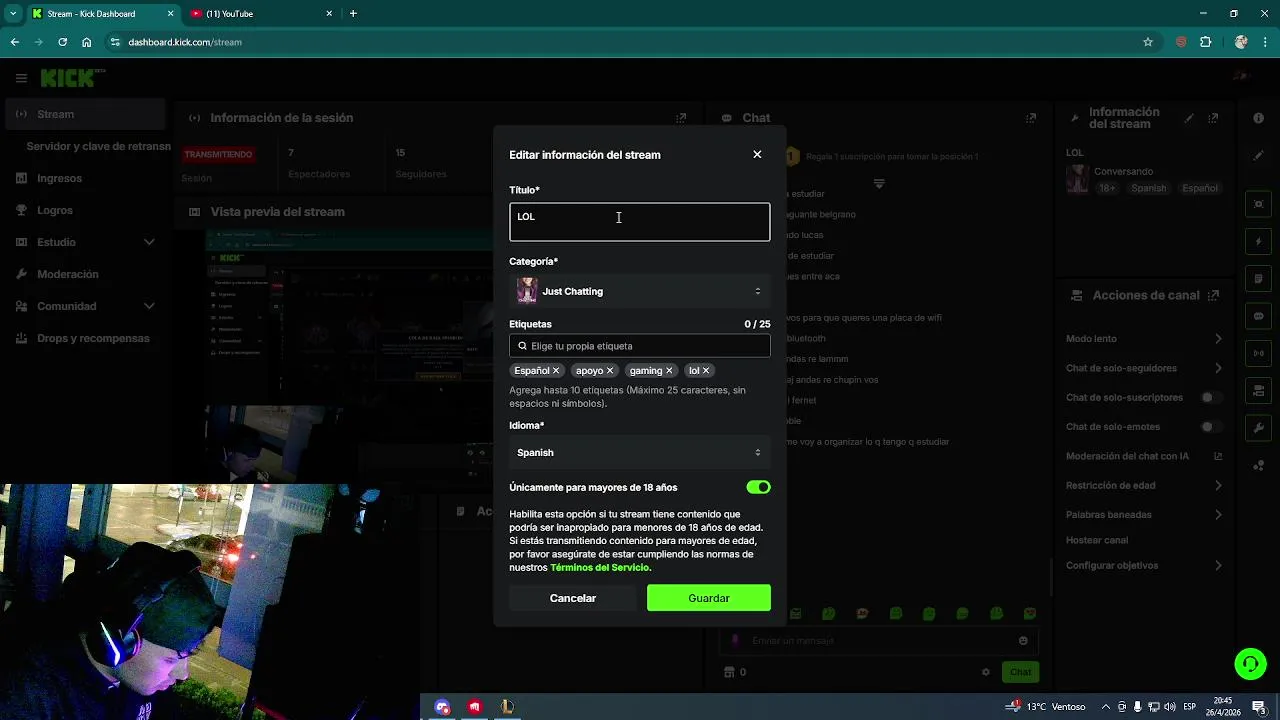Open Logros in the sidebar
The width and height of the screenshot is (1280, 720).
click(x=86, y=210)
